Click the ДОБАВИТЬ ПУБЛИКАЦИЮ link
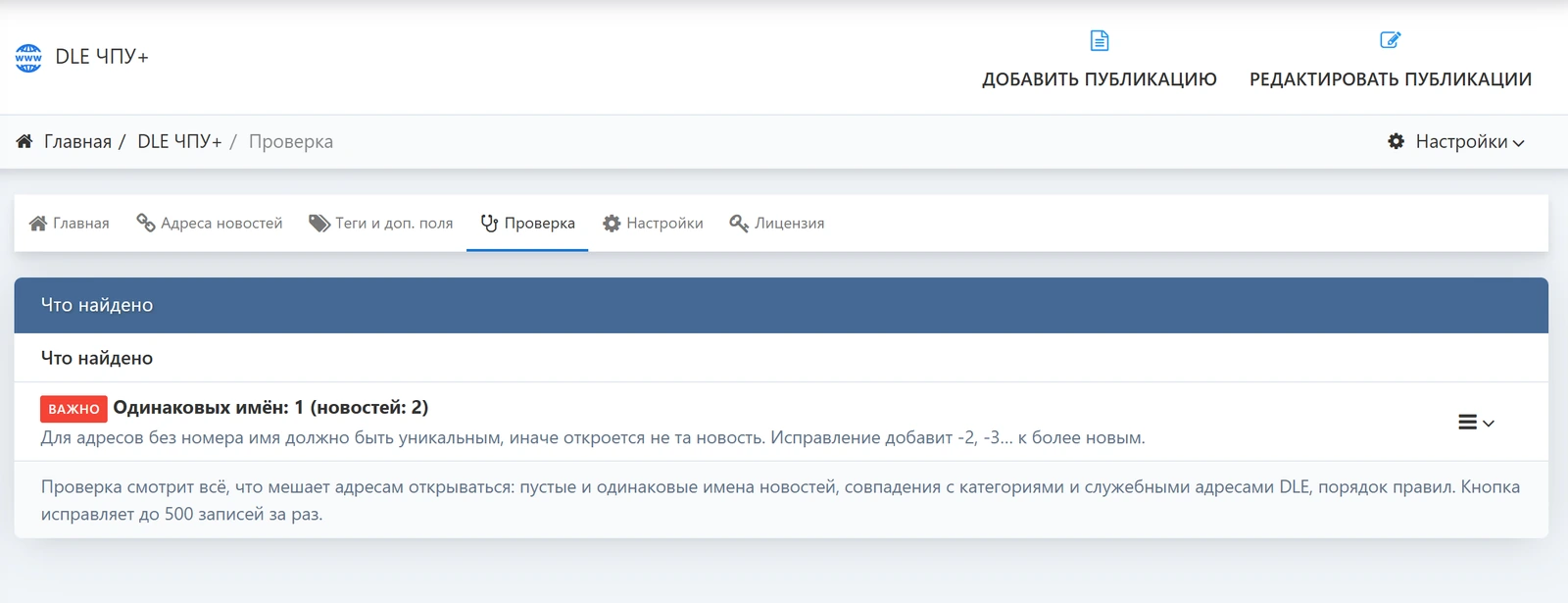 [x=1100, y=79]
